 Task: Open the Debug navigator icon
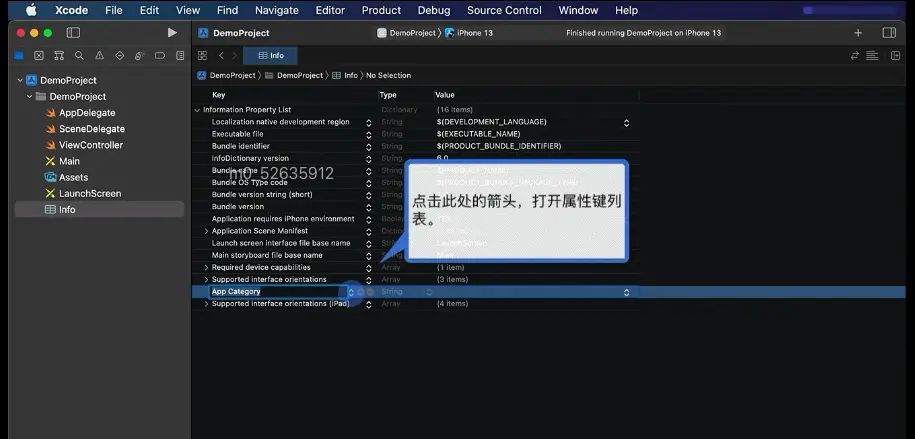139,55
